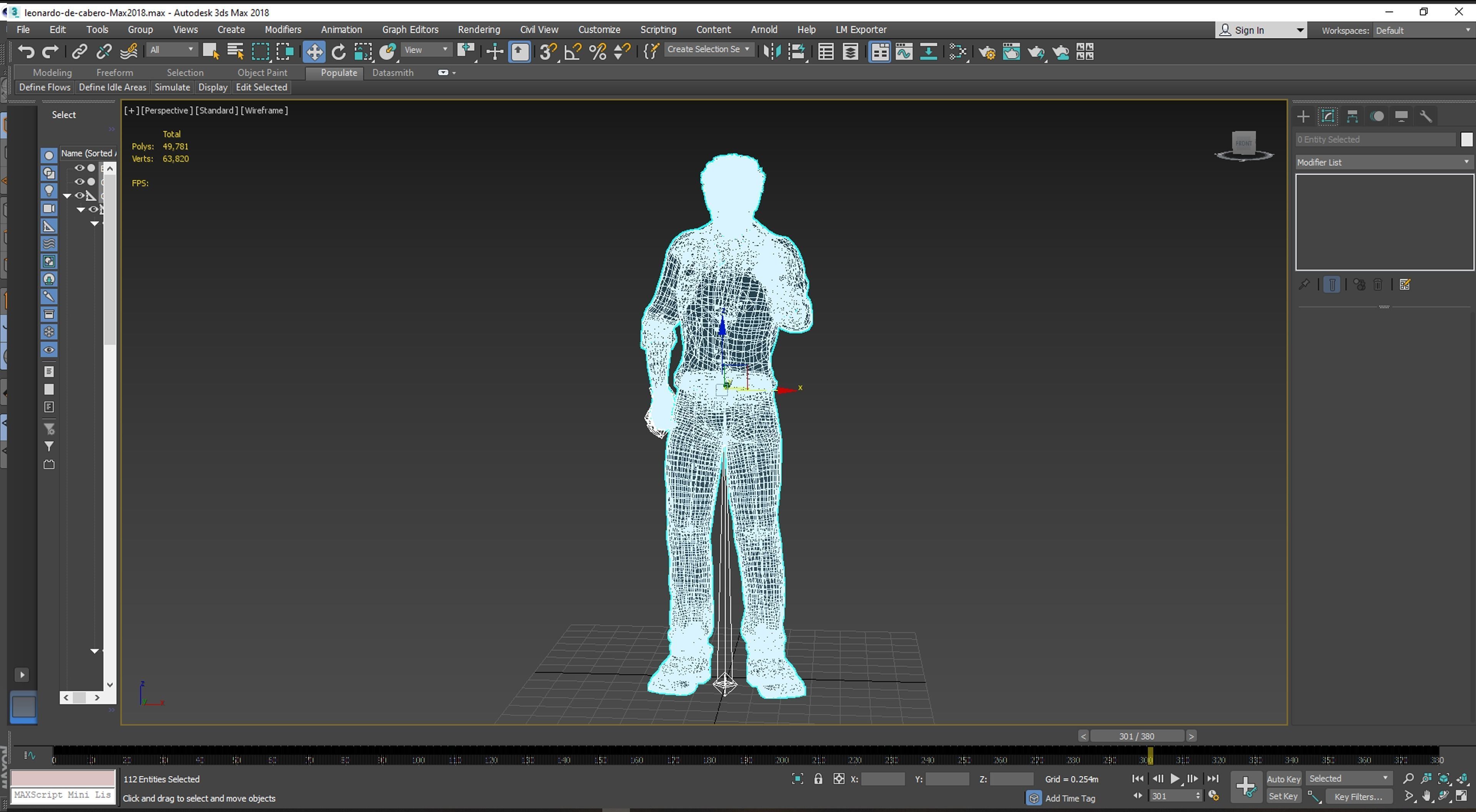Toggle the Toggle Ribbon icon
The width and height of the screenshot is (1476, 812).
click(880, 52)
